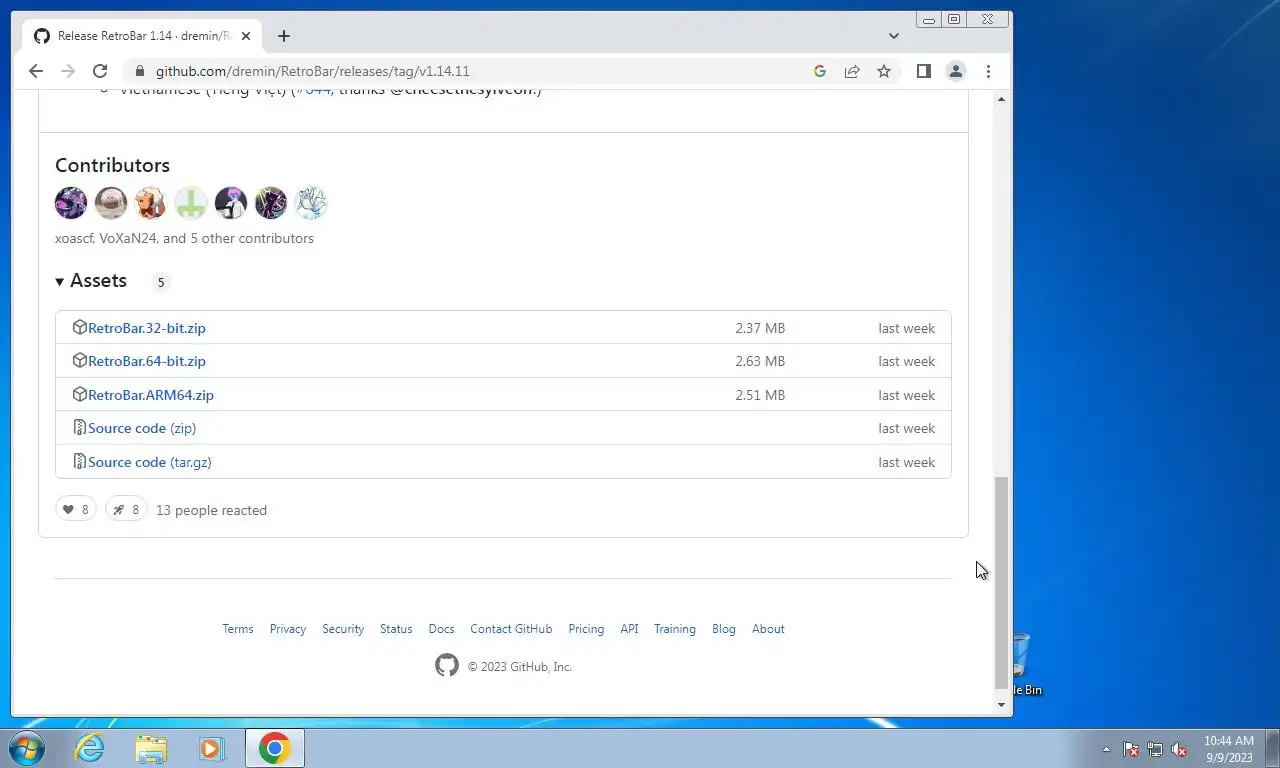The height and width of the screenshot is (768, 1280).
Task: Click the Action Center flag tray icon
Action: click(x=1131, y=749)
